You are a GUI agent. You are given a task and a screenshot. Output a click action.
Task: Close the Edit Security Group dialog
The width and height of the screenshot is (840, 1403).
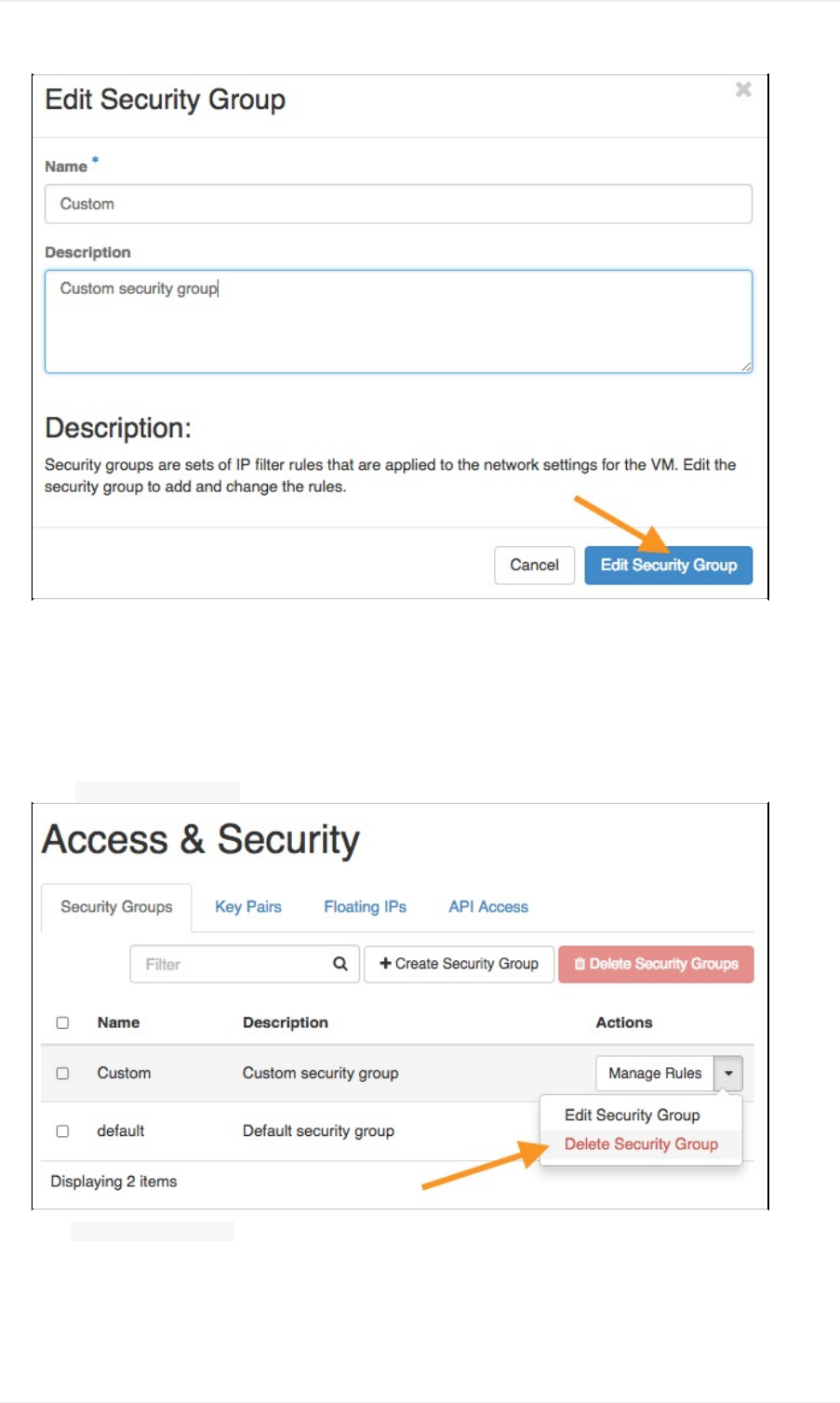pos(743,89)
